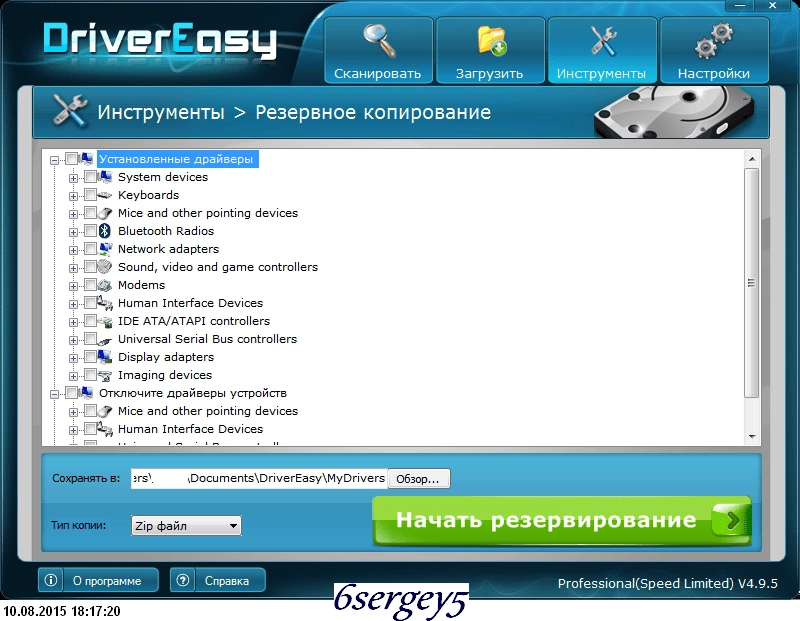Enable the Imaging devices checkbox
This screenshot has height=621, width=800.
point(90,375)
